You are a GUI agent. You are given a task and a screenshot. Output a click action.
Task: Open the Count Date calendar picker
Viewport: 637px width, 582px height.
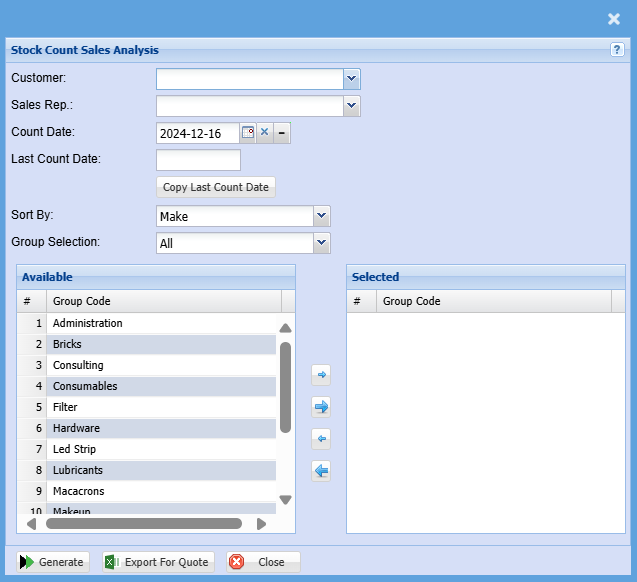pos(248,133)
